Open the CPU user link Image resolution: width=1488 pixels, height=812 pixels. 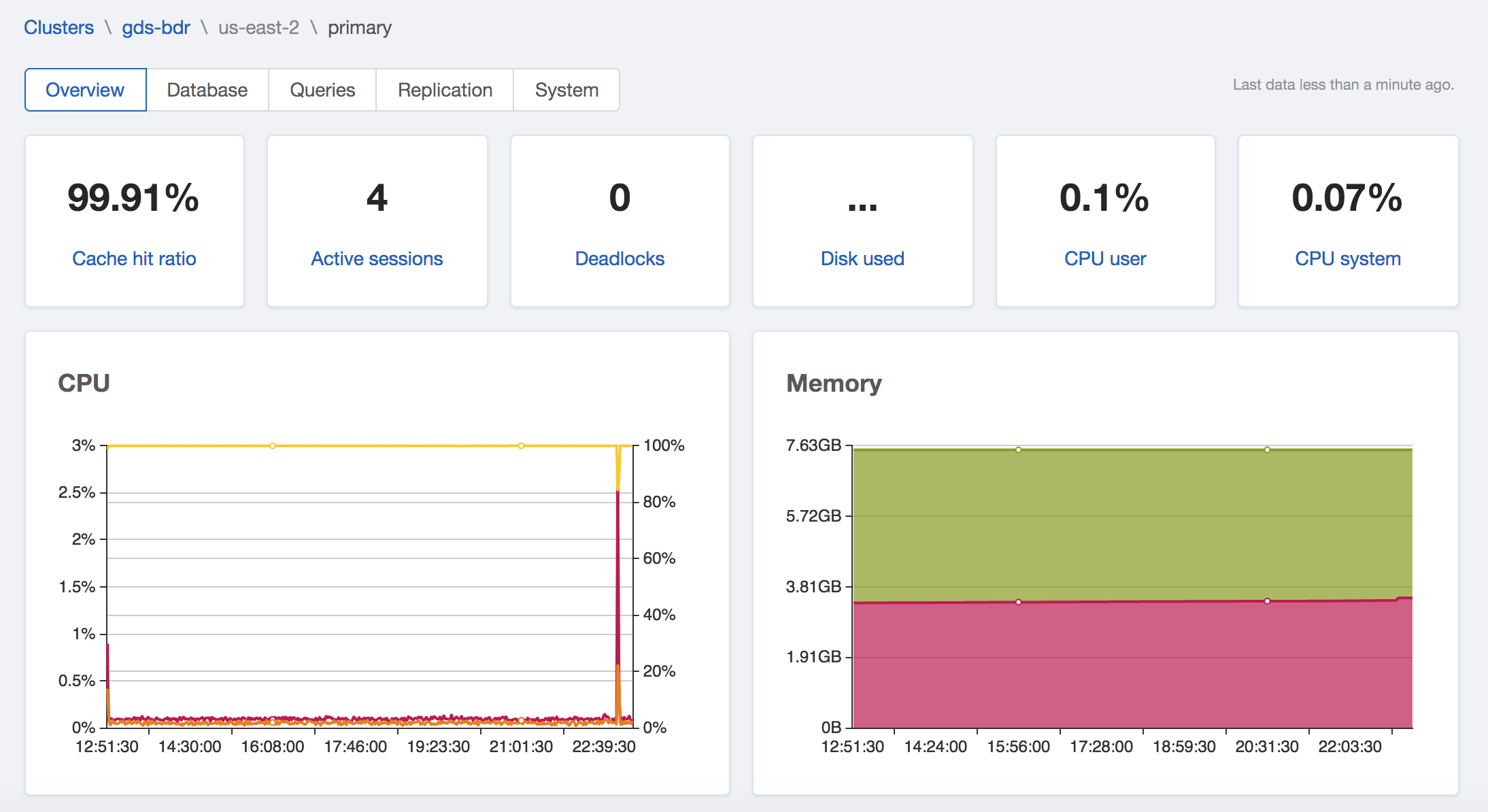click(x=1105, y=258)
